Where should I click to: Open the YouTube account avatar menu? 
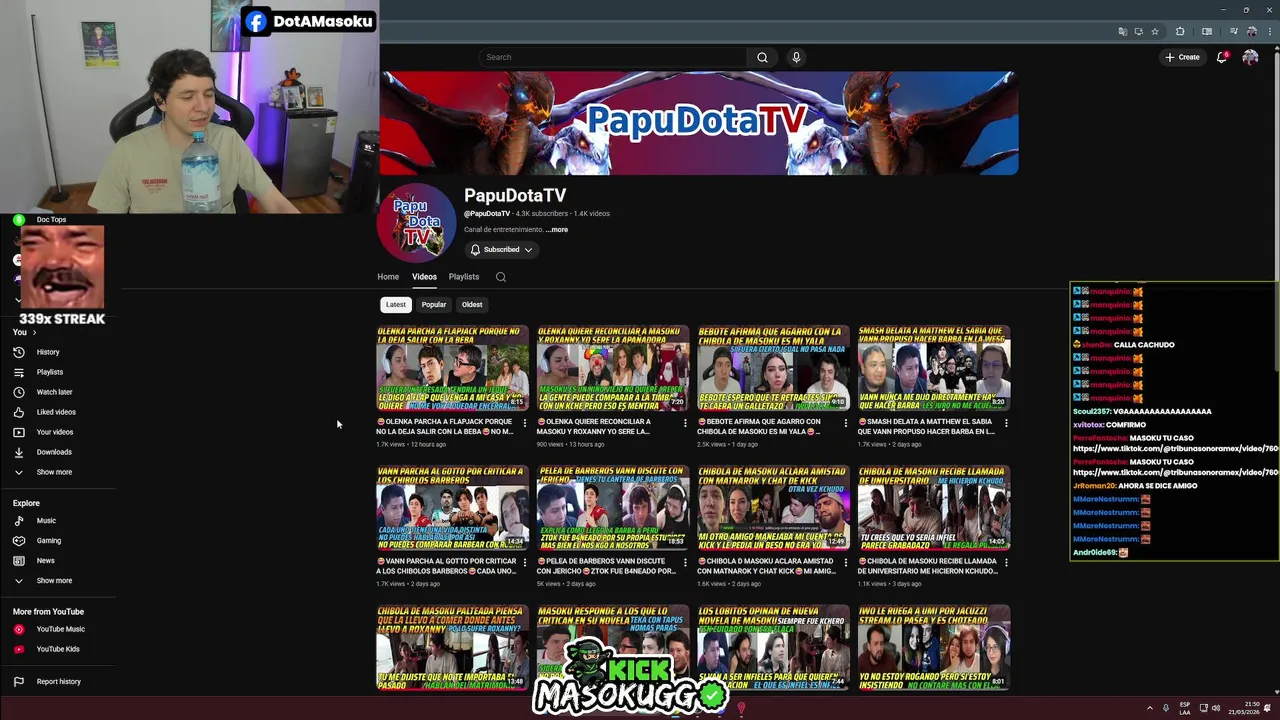click(x=1250, y=57)
